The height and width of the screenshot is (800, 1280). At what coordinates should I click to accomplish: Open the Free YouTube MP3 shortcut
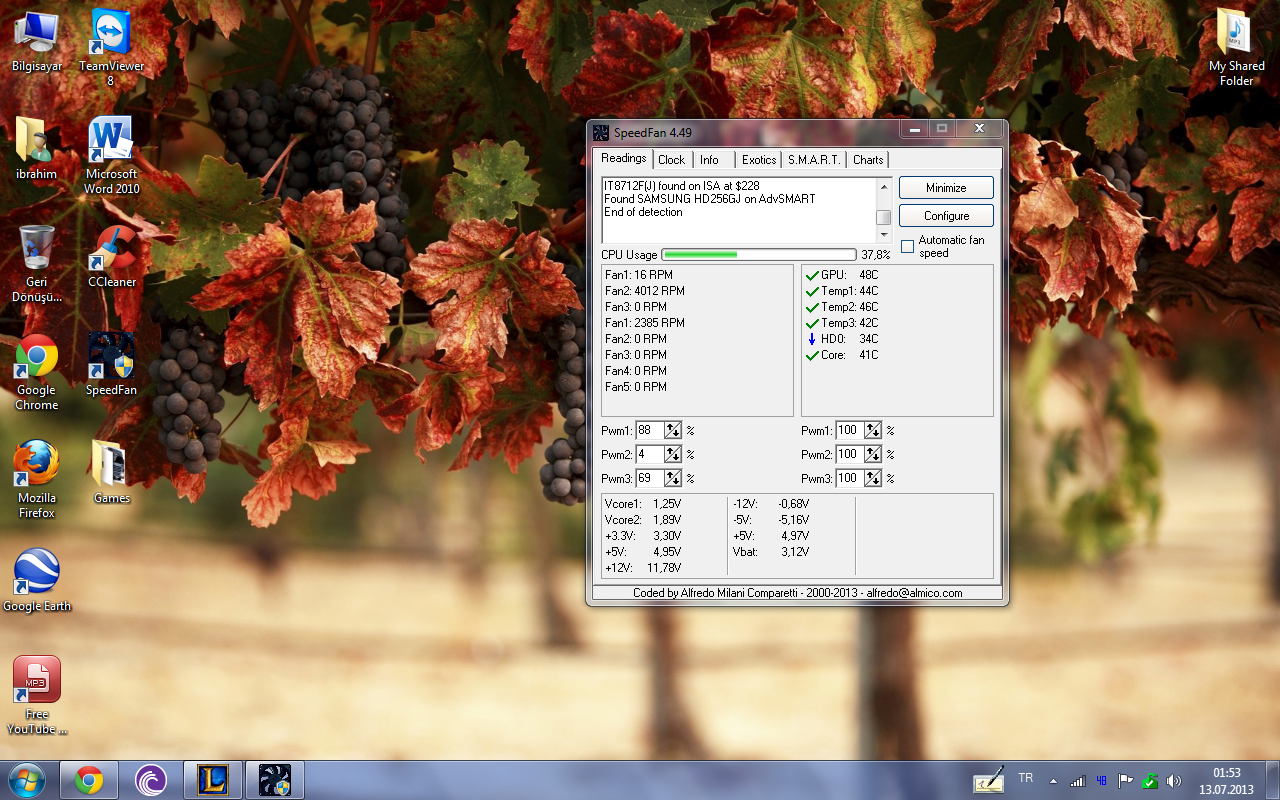(x=37, y=696)
